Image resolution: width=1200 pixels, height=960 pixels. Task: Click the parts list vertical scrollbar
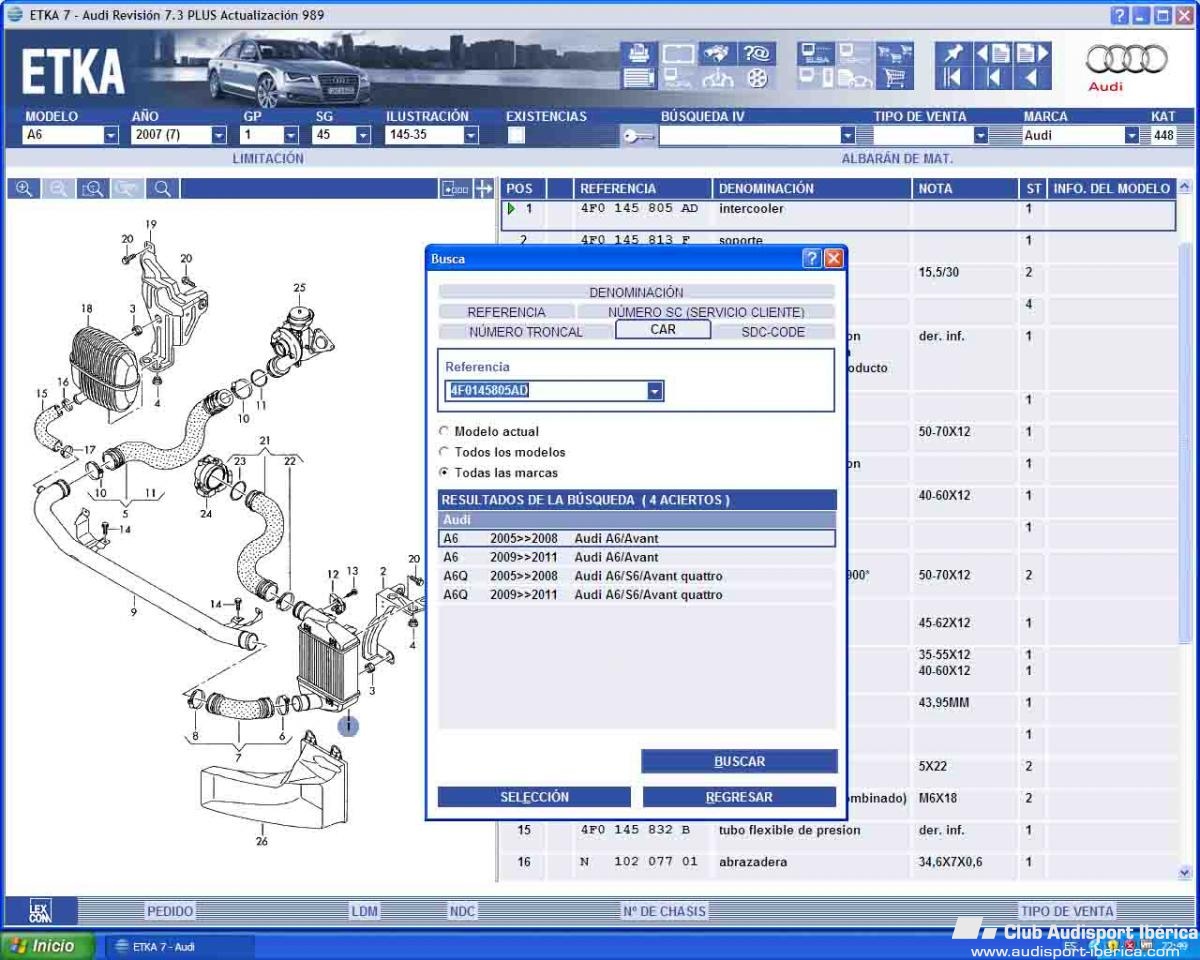point(1185,529)
